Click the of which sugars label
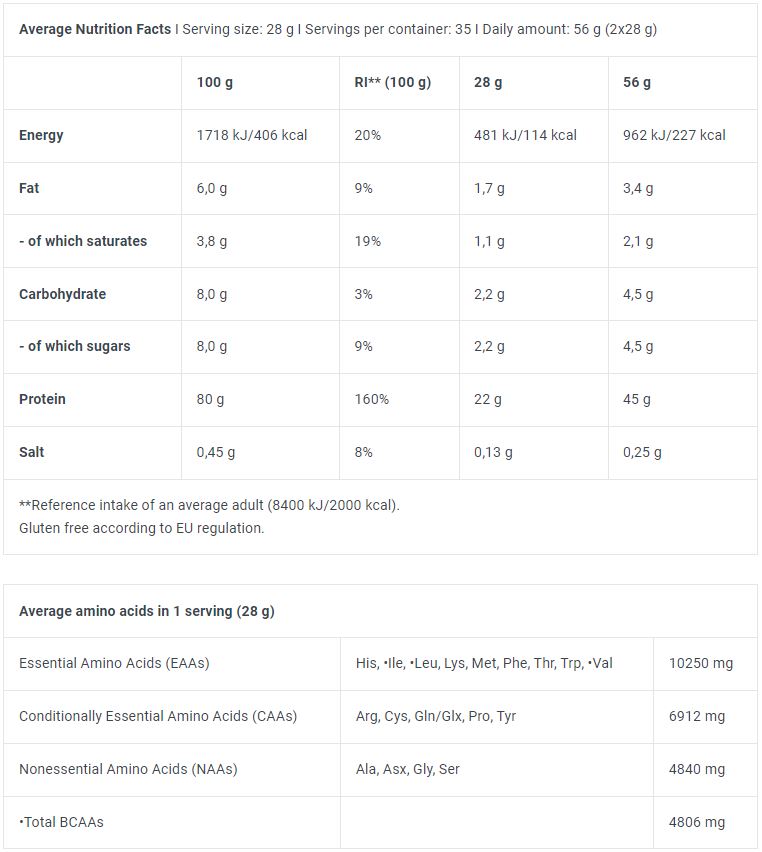 [75, 346]
